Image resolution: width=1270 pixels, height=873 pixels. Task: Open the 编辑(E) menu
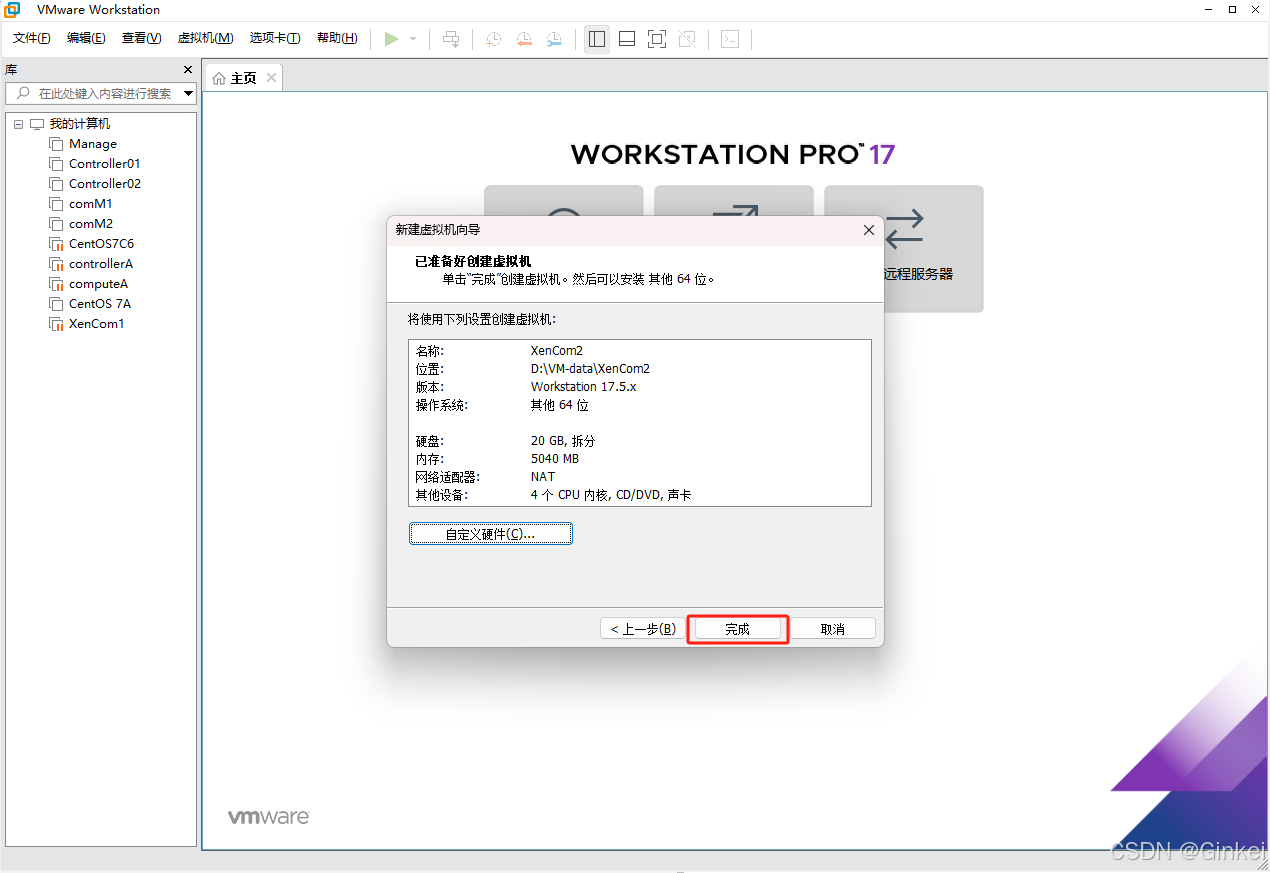click(86, 39)
